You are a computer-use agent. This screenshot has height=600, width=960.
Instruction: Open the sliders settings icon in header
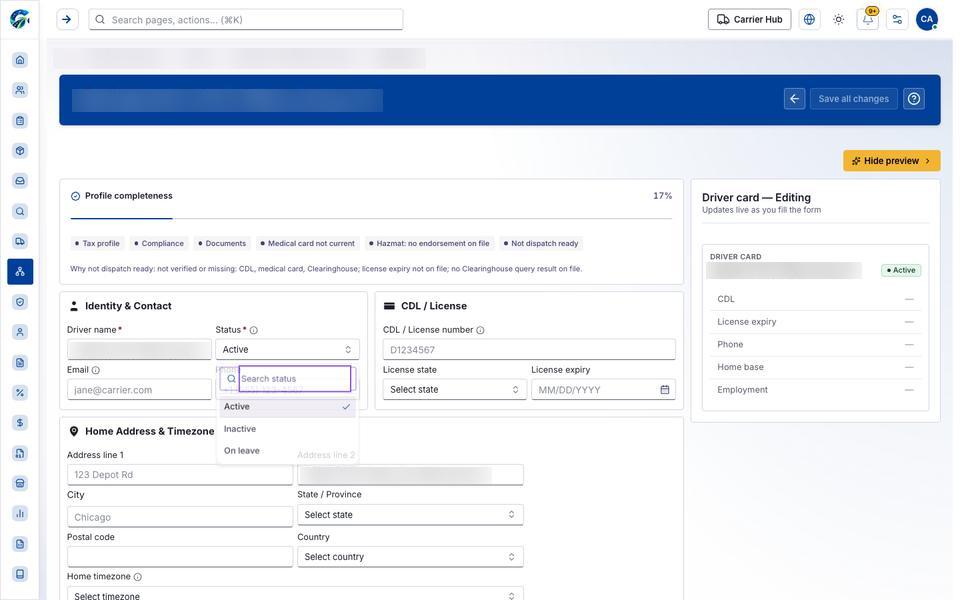click(x=897, y=20)
